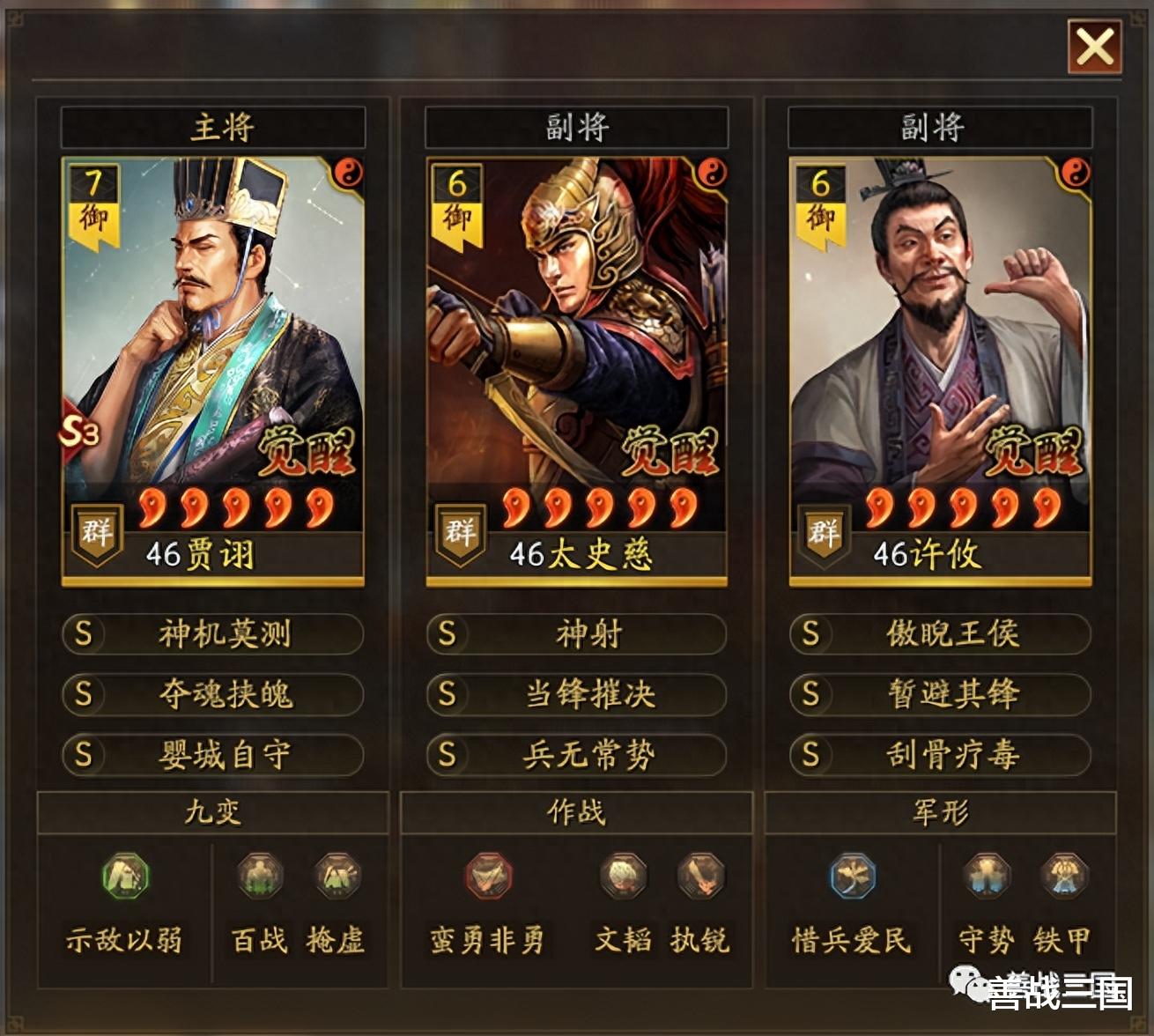Click the 铁甲 tactic icon
1154x1036 pixels.
point(1063,876)
